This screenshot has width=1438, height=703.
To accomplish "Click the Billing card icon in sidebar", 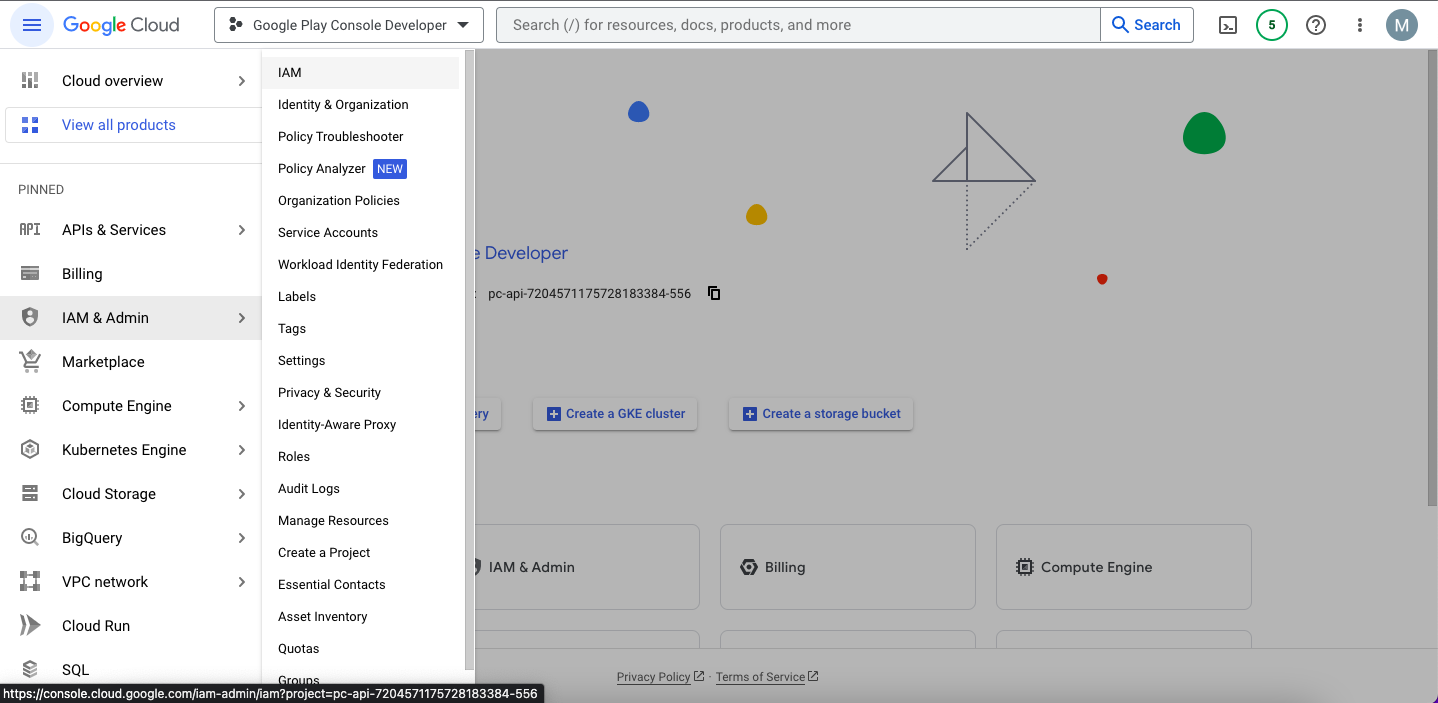I will [x=30, y=274].
